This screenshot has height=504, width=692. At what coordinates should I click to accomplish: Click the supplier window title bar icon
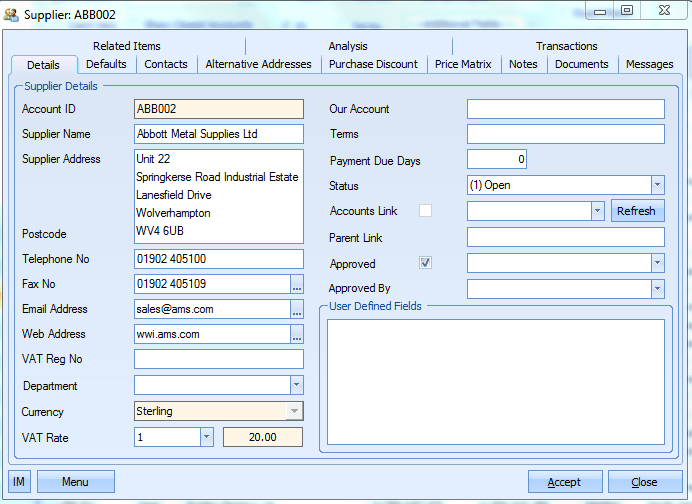pyautogui.click(x=13, y=12)
